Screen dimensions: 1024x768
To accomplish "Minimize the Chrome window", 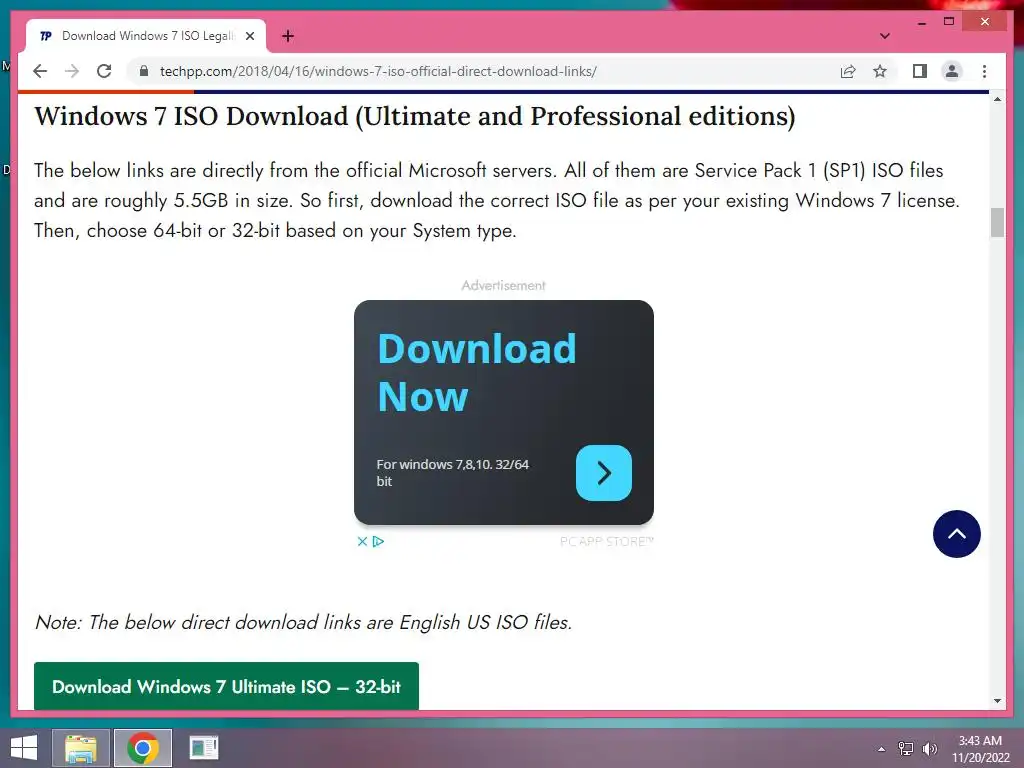I will click(x=921, y=22).
